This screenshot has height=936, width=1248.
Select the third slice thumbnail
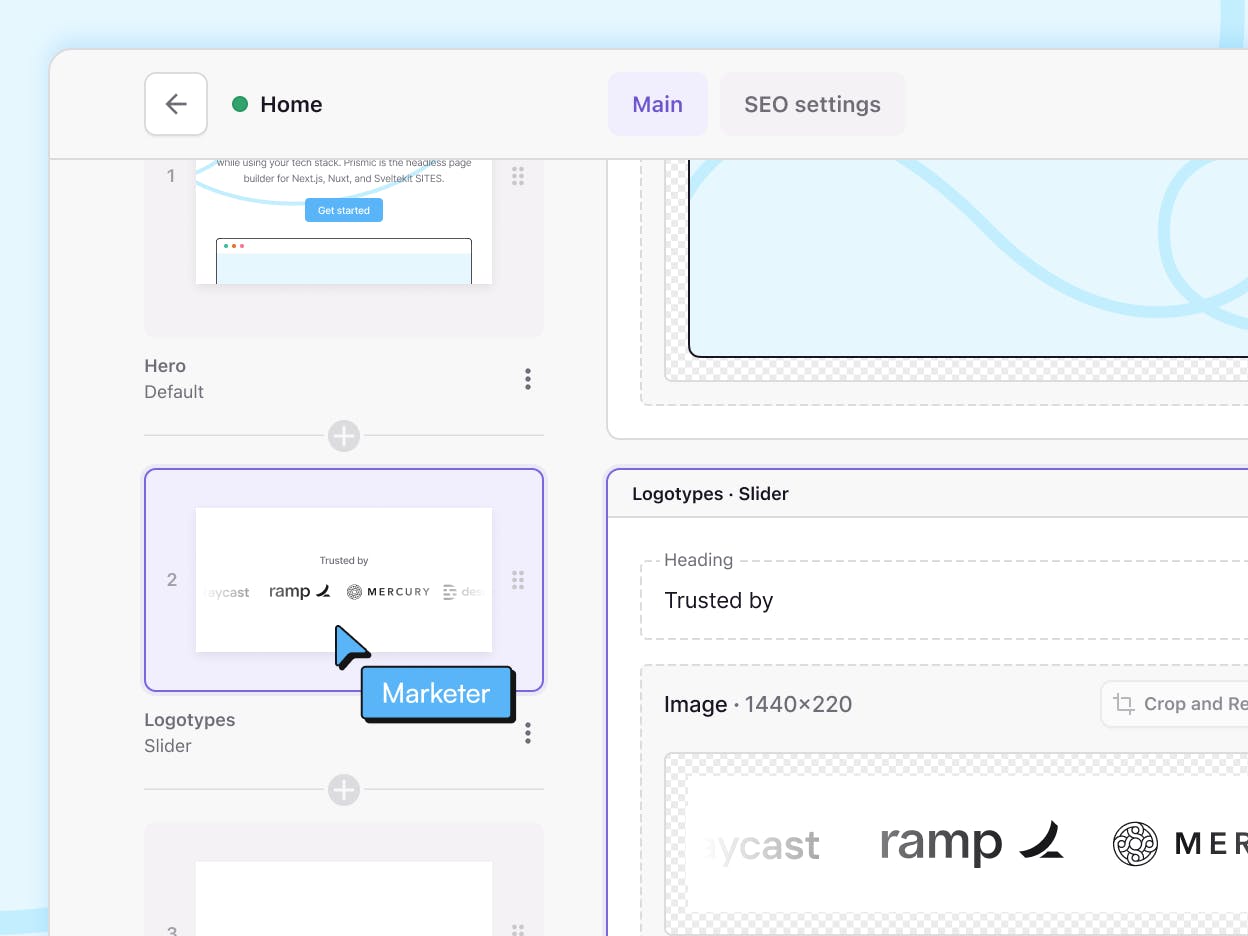click(x=344, y=879)
